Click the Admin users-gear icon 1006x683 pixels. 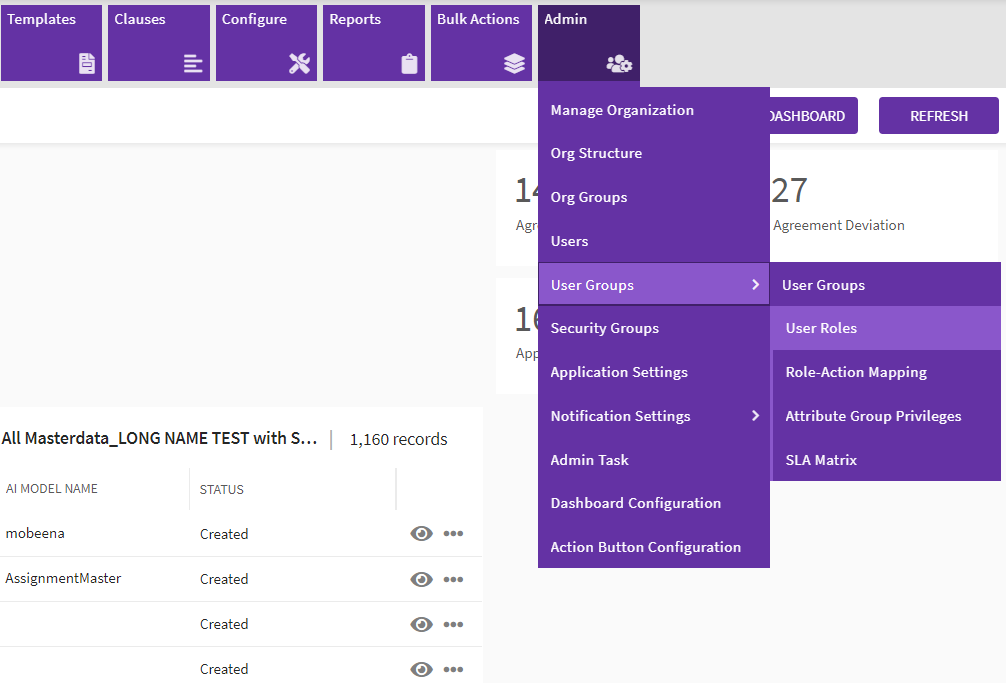click(x=619, y=64)
